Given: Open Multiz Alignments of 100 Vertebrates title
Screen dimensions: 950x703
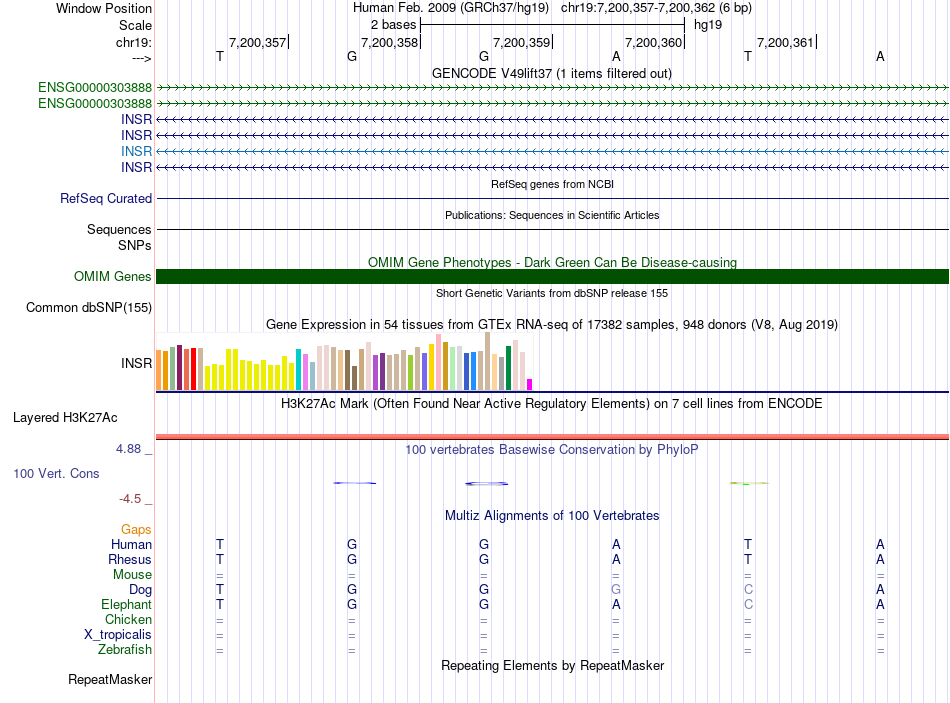Looking at the screenshot, I should [552, 516].
